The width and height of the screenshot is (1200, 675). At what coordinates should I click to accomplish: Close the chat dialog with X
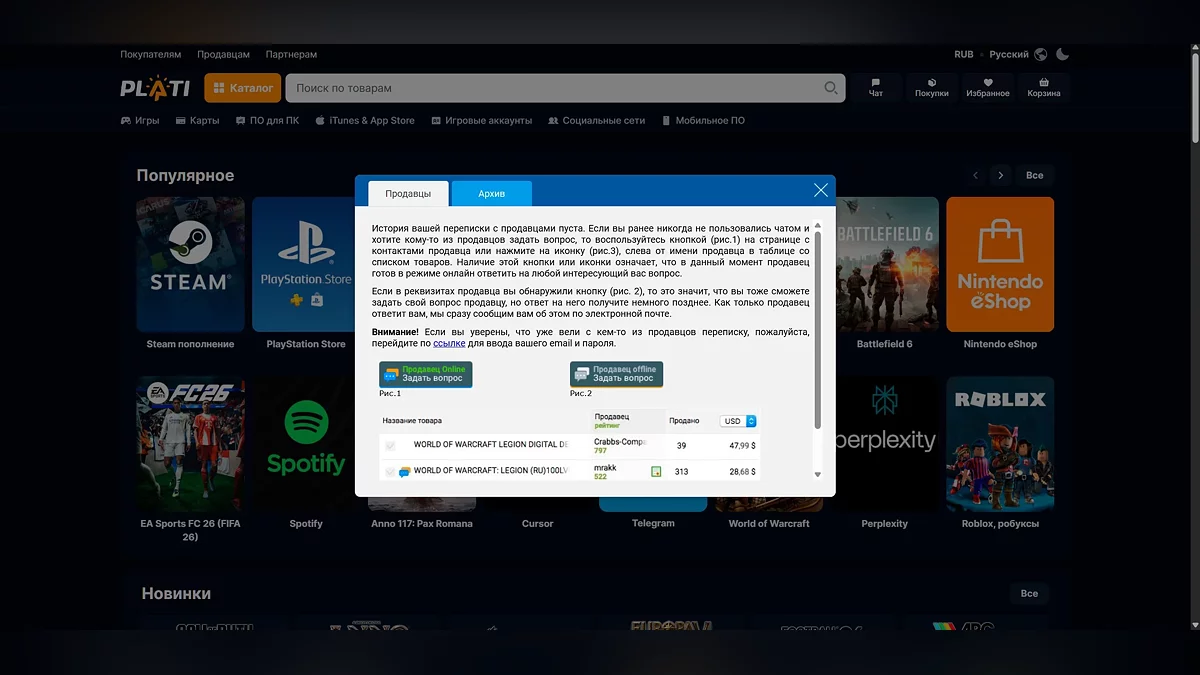[x=821, y=190]
